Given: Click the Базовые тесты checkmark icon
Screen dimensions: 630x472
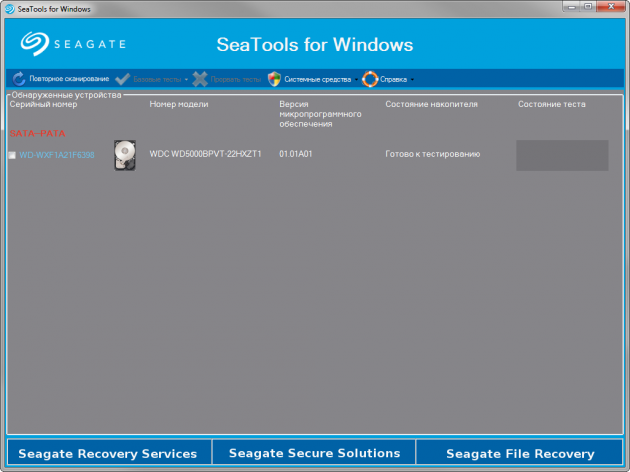Looking at the screenshot, I should tap(123, 79).
